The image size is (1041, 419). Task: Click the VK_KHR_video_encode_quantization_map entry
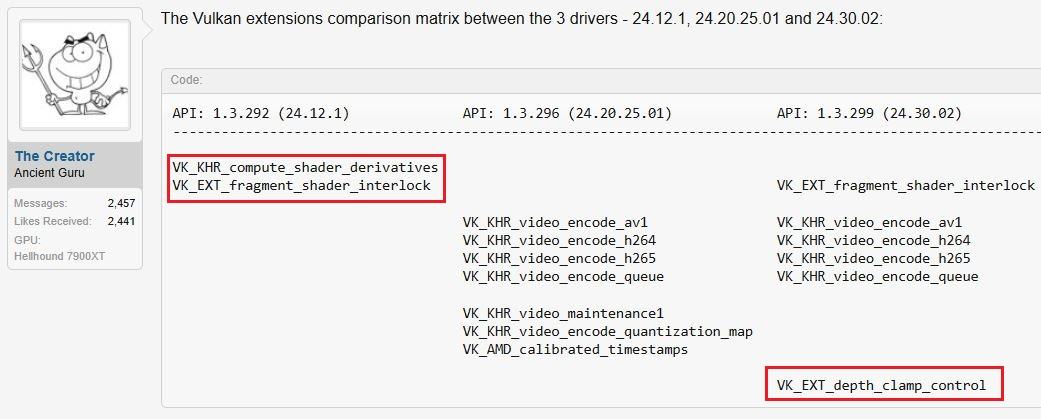pyautogui.click(x=607, y=331)
